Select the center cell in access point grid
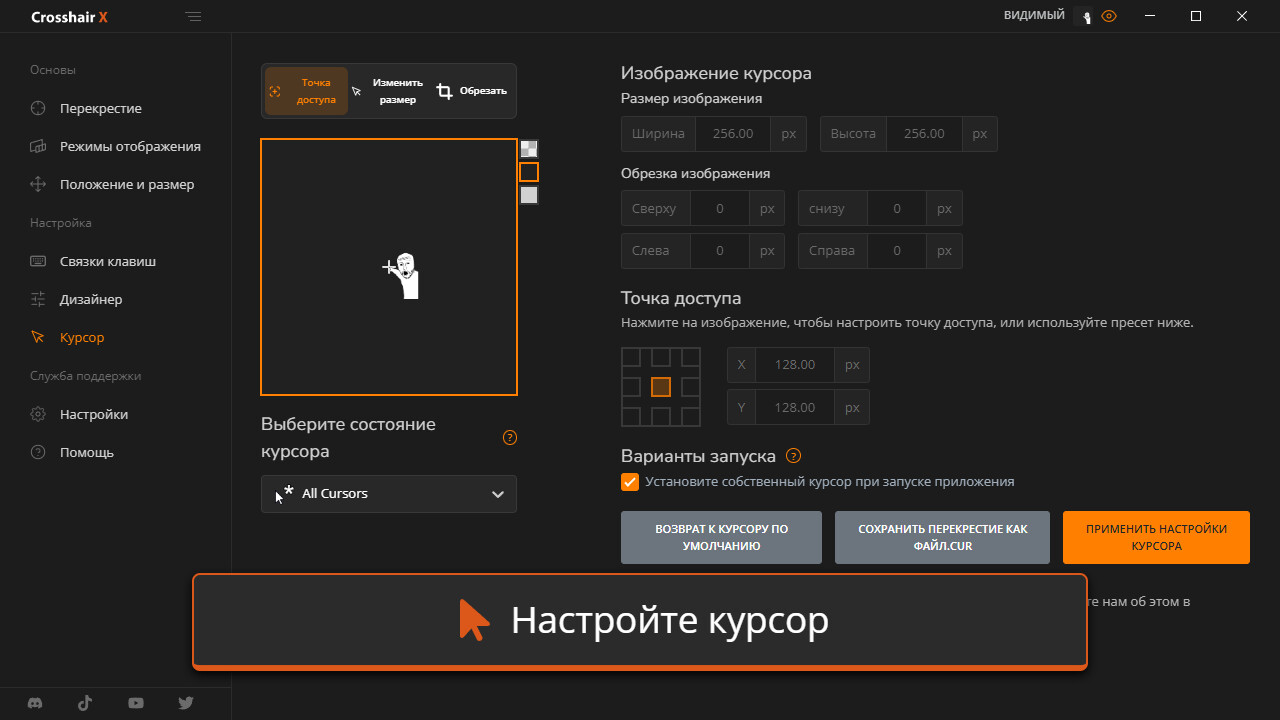Screen dimensions: 1280x720 [x=661, y=387]
